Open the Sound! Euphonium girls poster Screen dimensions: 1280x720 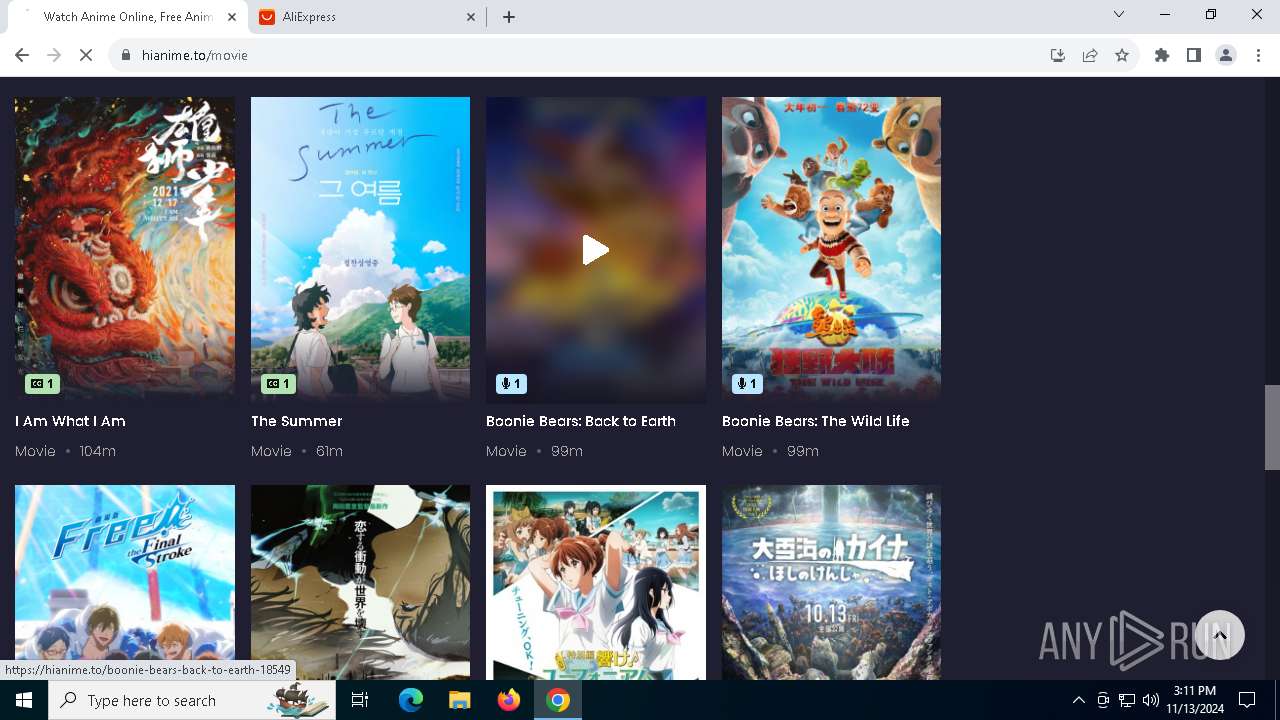point(596,582)
